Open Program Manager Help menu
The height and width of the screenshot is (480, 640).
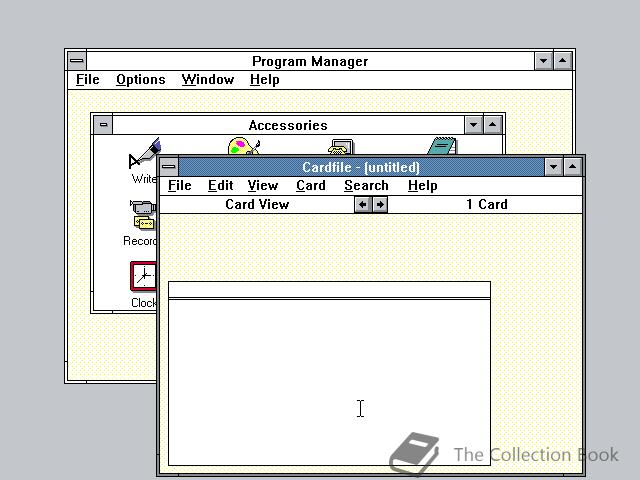[264, 79]
